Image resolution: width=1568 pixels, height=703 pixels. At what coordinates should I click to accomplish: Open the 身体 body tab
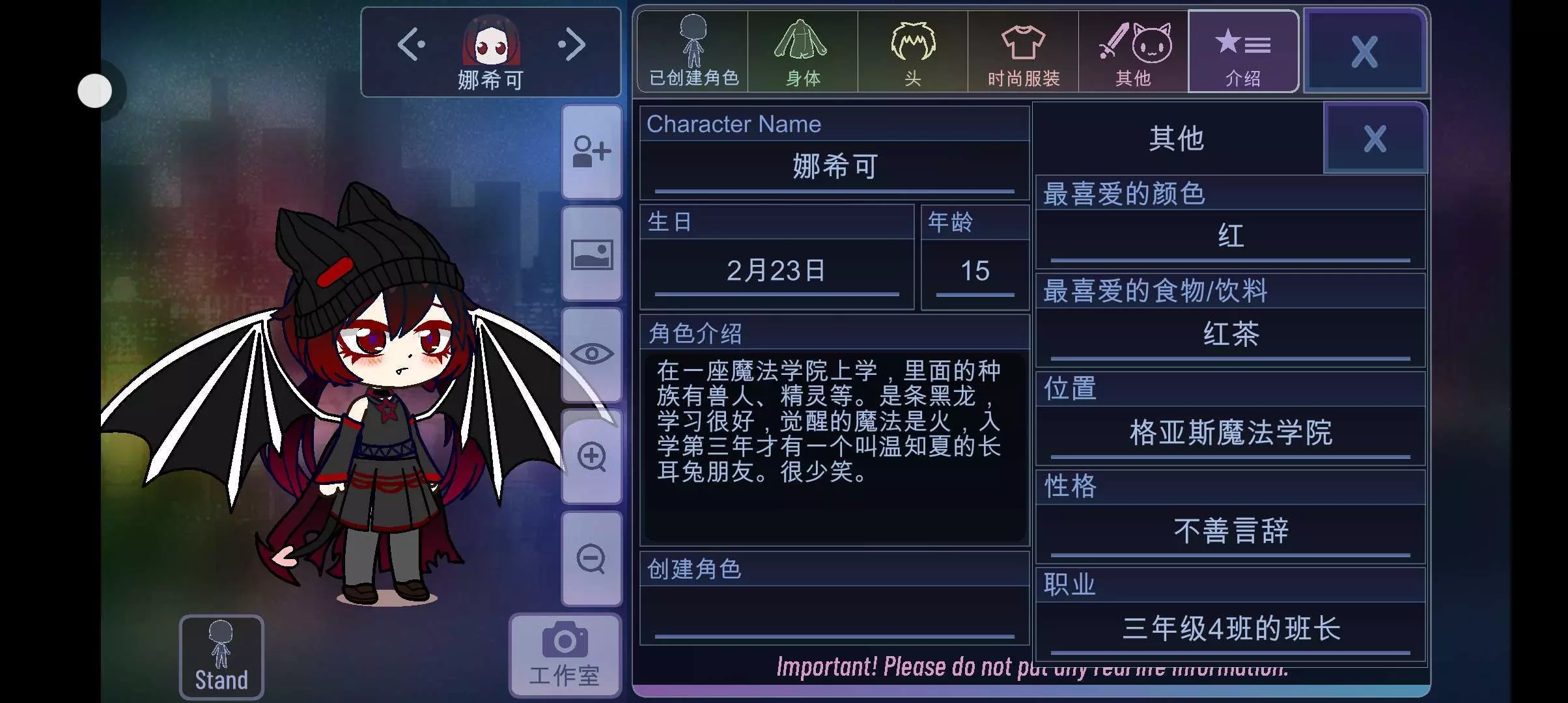coord(802,51)
